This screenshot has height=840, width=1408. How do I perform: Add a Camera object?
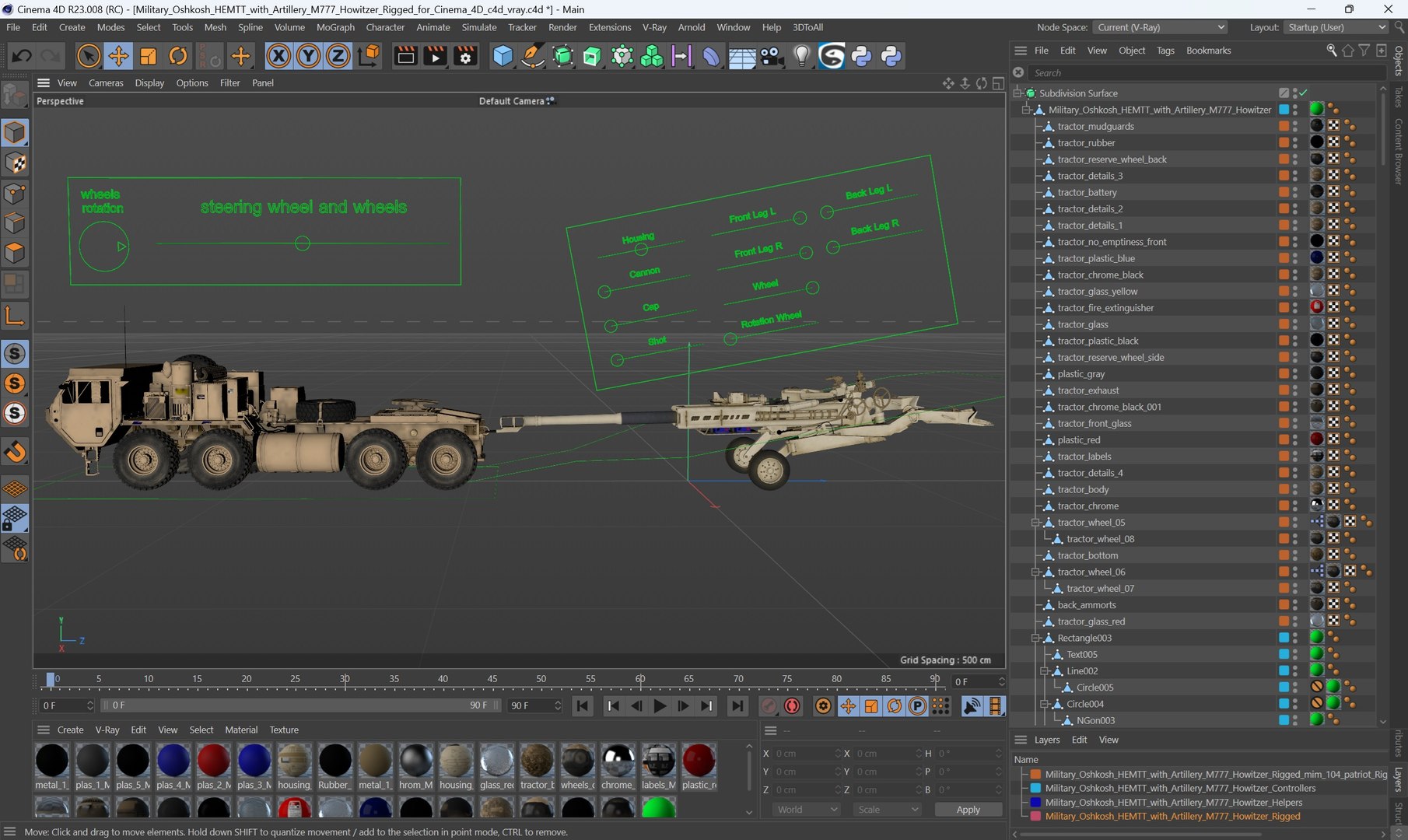click(771, 56)
